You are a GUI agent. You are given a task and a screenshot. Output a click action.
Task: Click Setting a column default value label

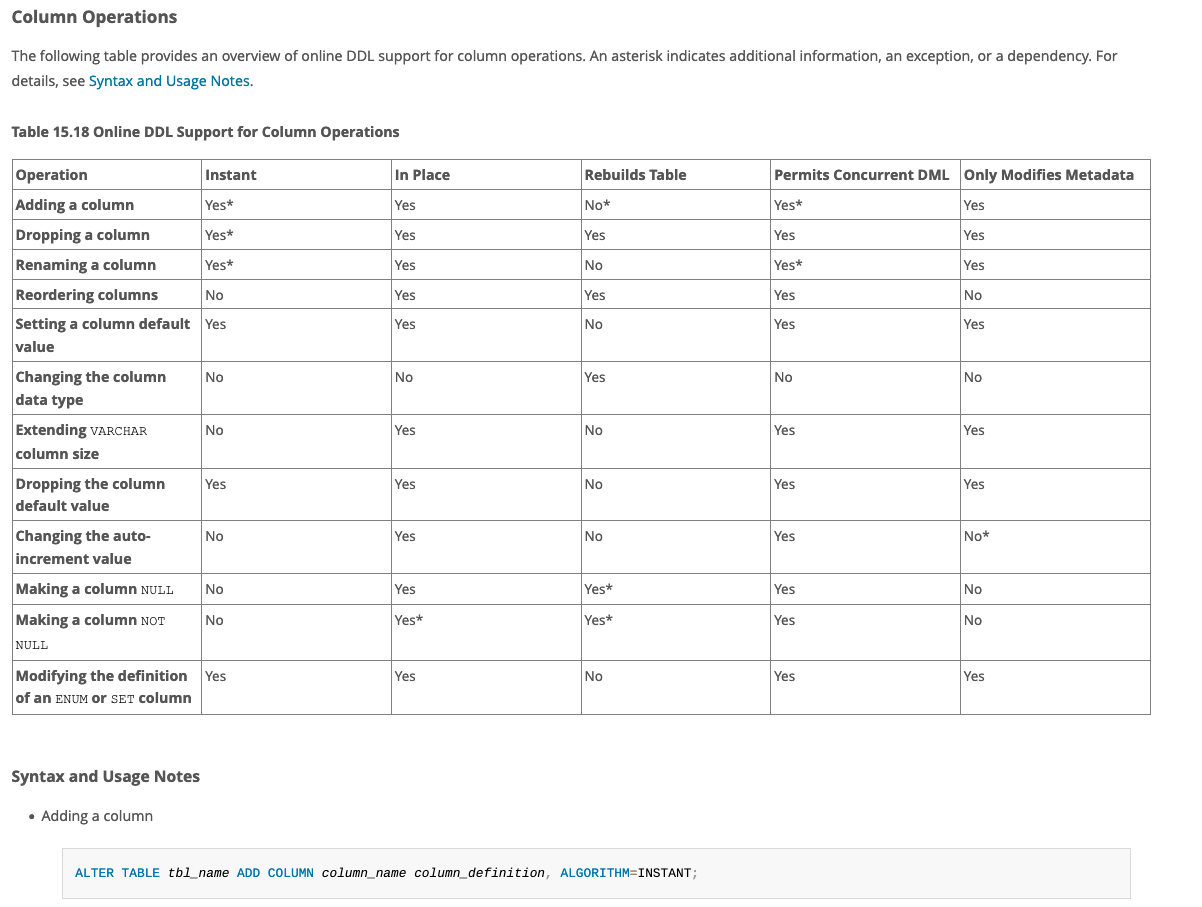pyautogui.click(x=103, y=335)
